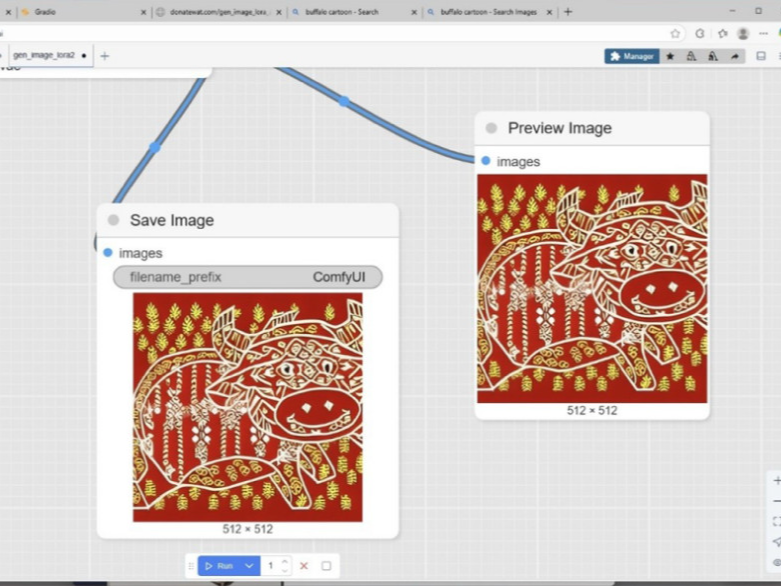Favorite this page with address bar star
The image size is (781, 586).
click(675, 33)
